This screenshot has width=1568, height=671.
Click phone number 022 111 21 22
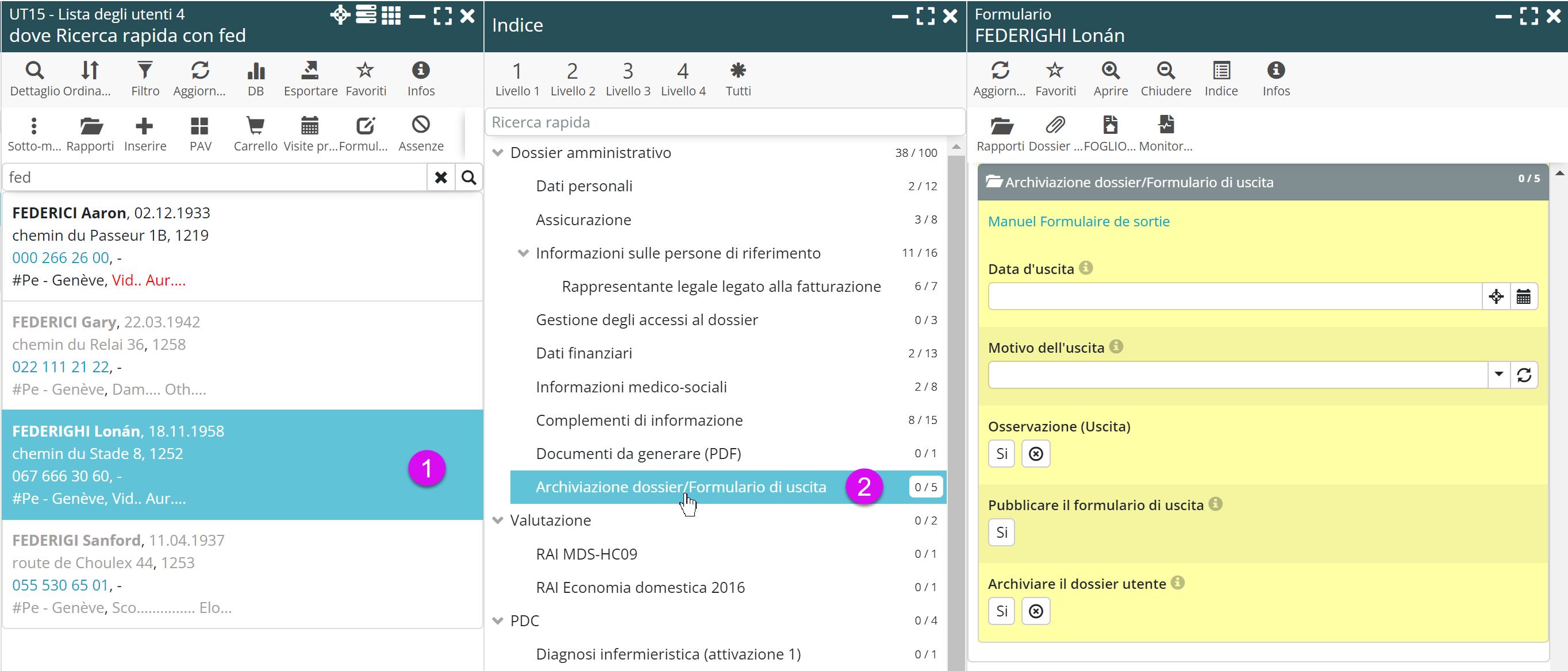point(61,367)
